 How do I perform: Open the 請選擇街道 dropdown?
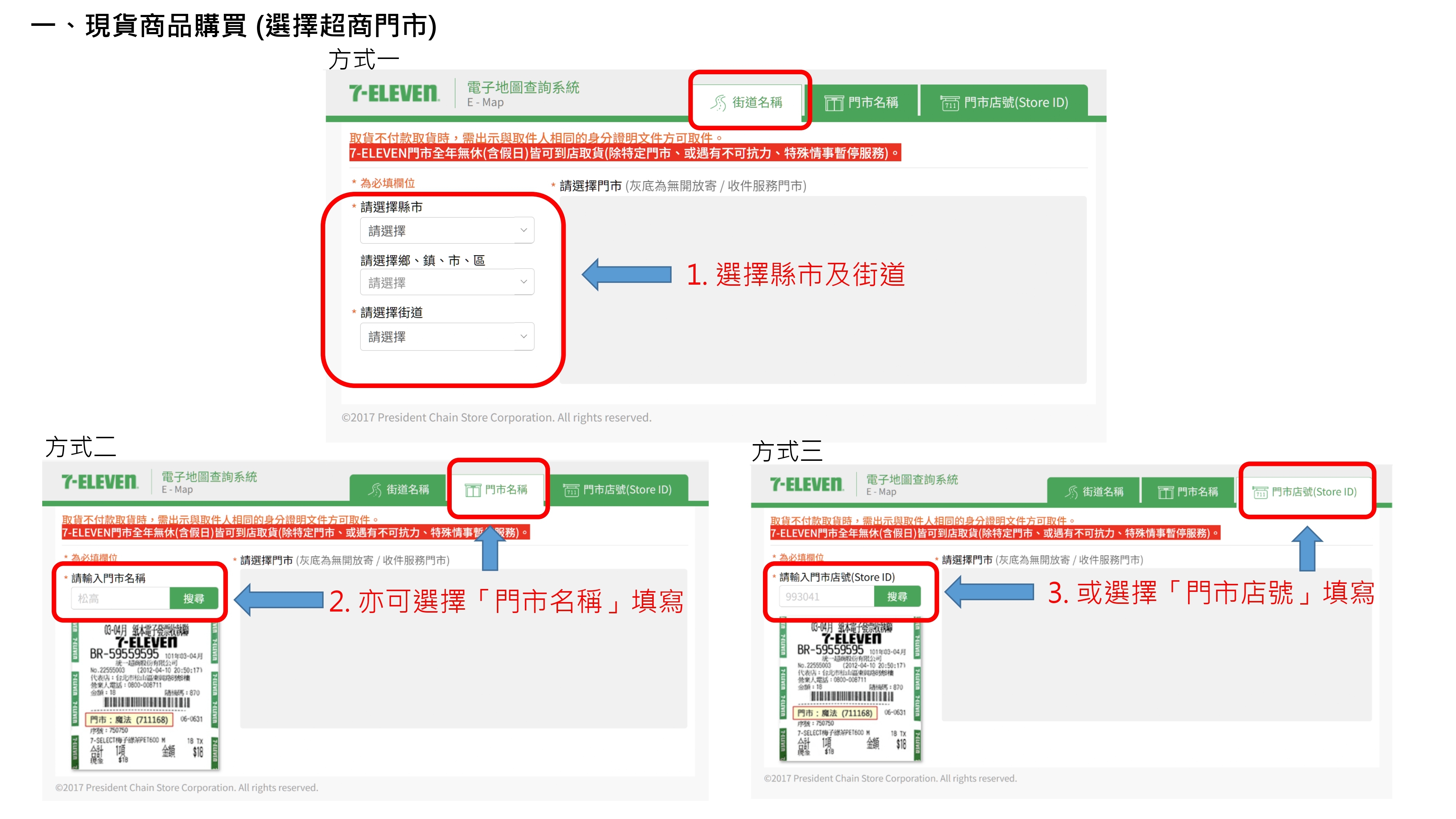447,337
